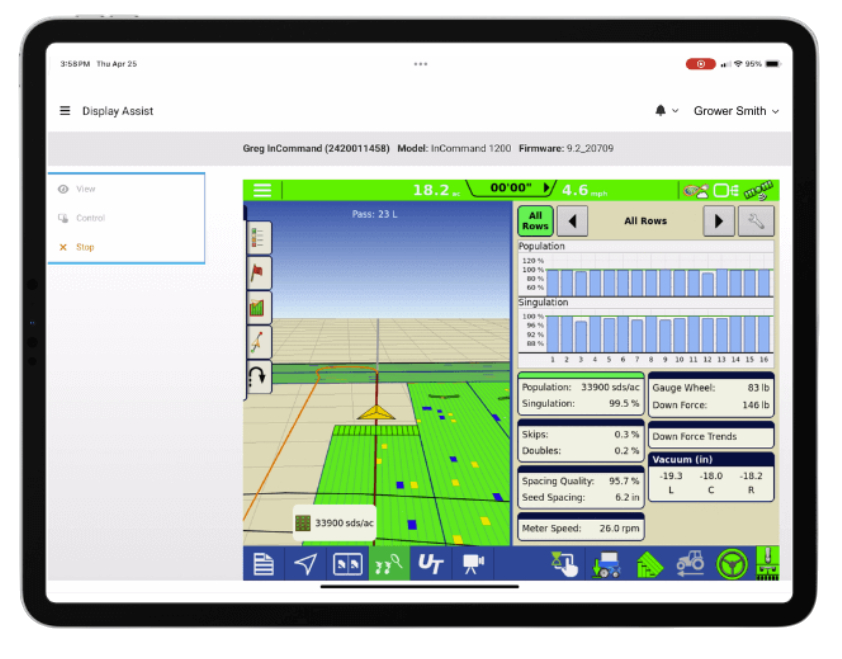Click the right arrow next row button
This screenshot has width=842, height=659.
718,221
